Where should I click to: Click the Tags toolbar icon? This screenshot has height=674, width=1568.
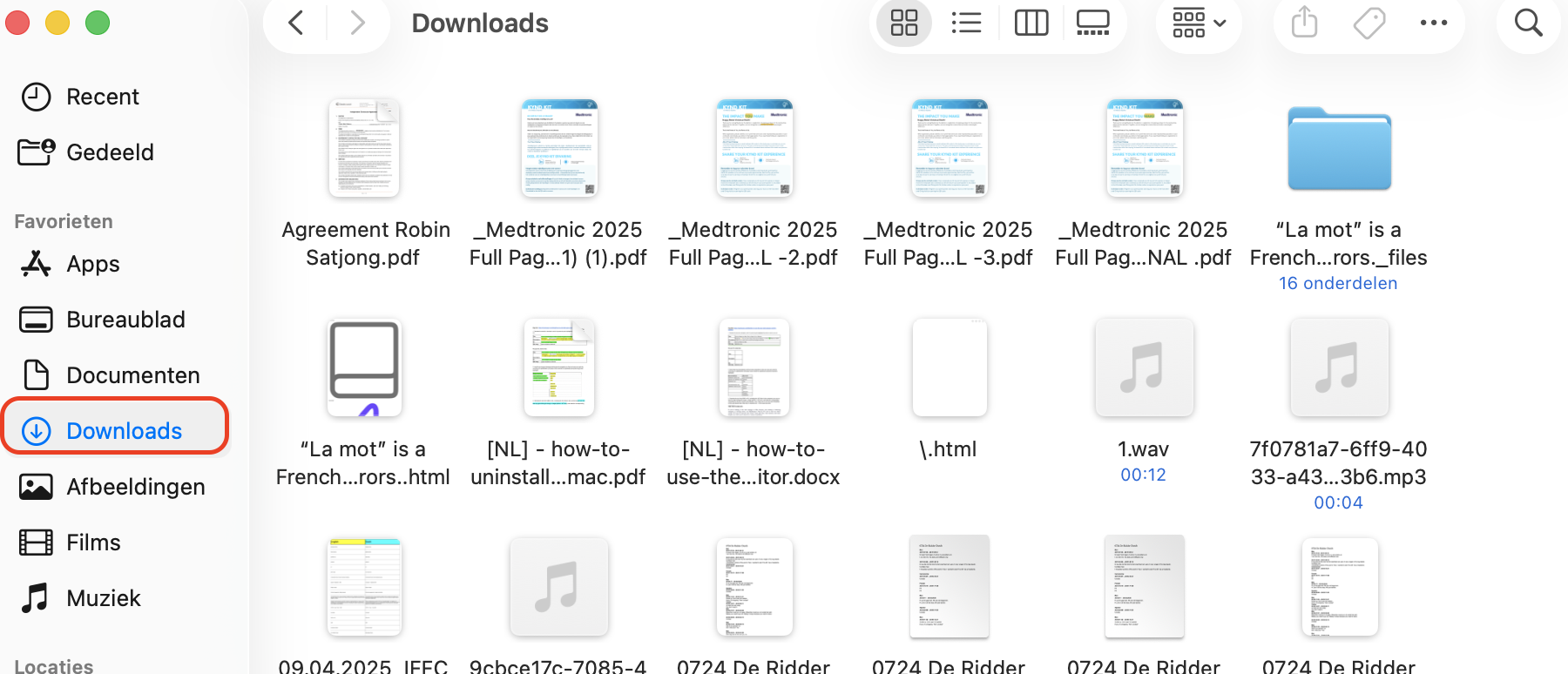[x=1369, y=23]
